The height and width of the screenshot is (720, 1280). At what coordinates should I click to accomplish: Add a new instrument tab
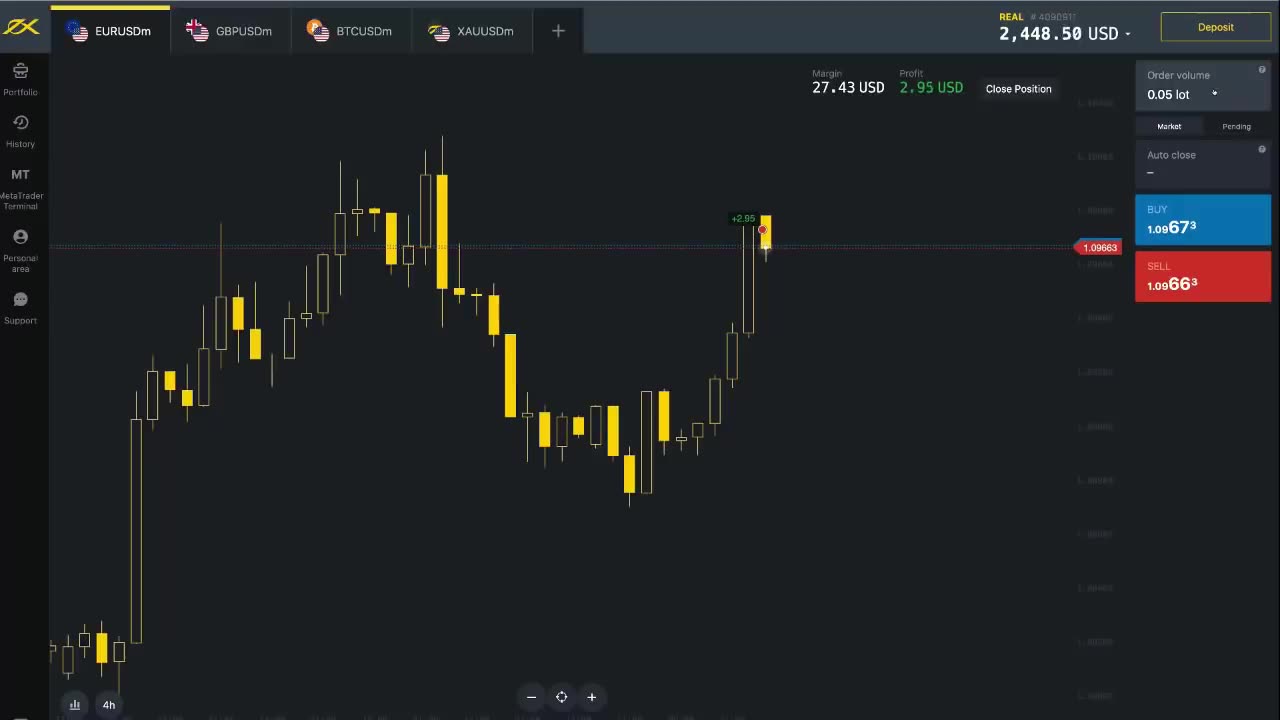pyautogui.click(x=558, y=31)
